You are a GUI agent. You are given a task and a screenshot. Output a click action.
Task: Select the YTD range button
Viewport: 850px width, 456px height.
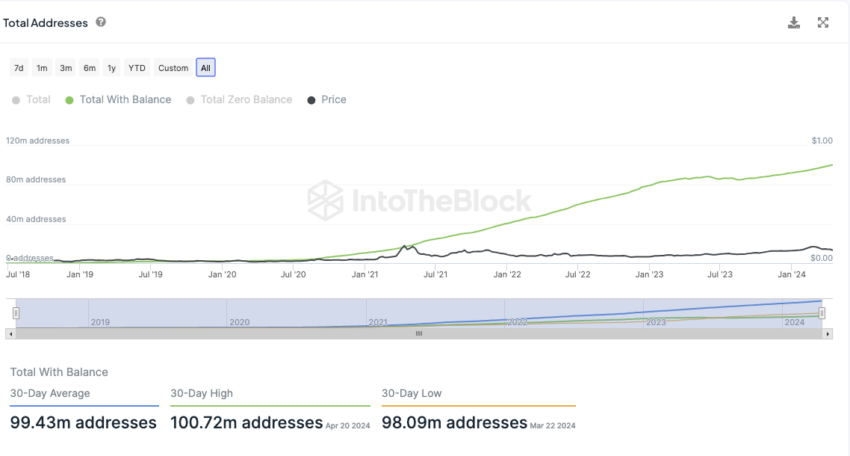click(137, 68)
